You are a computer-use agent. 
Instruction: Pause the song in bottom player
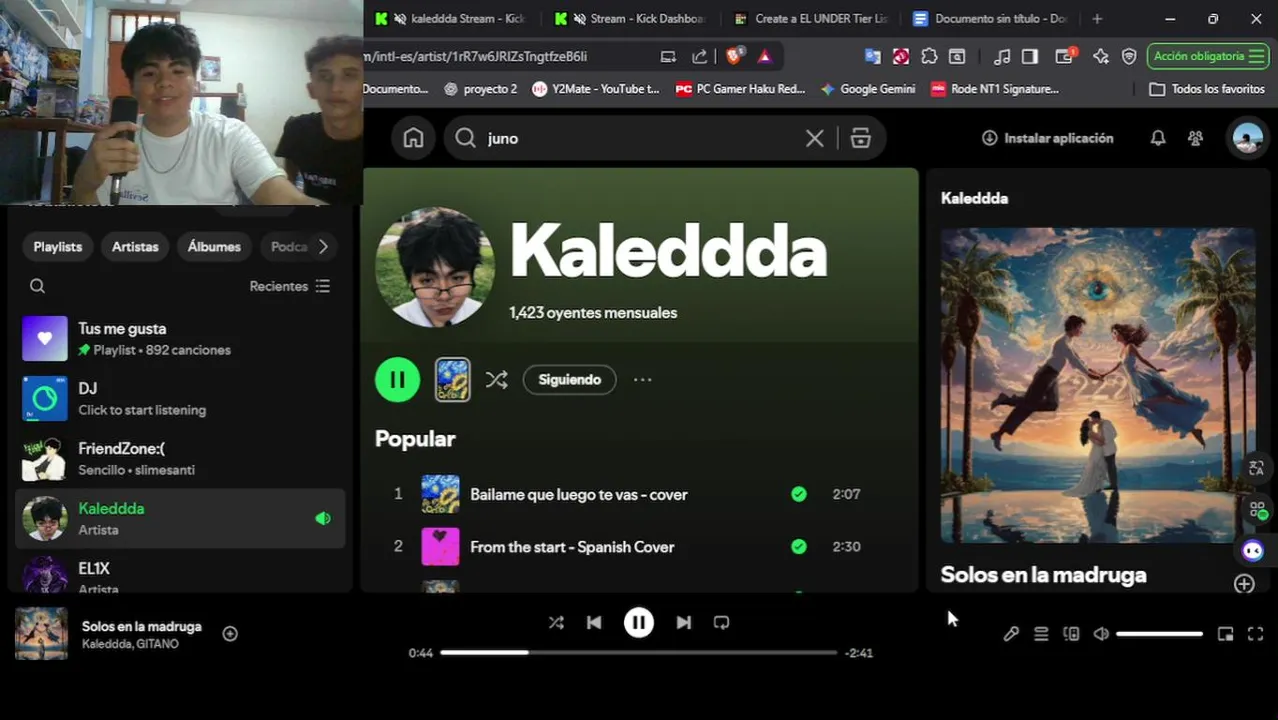point(638,622)
